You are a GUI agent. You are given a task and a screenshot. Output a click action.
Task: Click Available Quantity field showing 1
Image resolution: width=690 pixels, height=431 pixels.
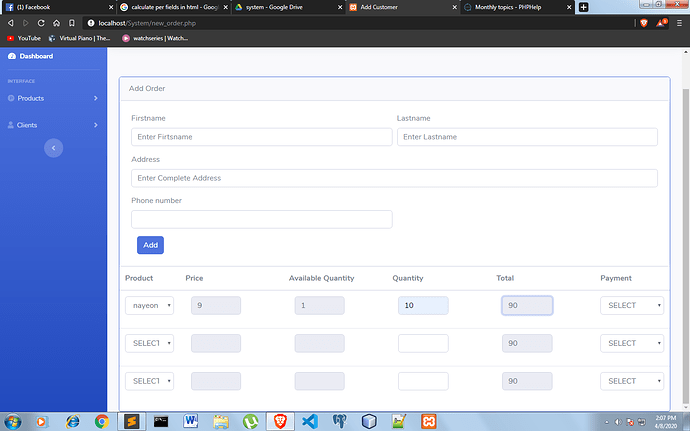319,306
